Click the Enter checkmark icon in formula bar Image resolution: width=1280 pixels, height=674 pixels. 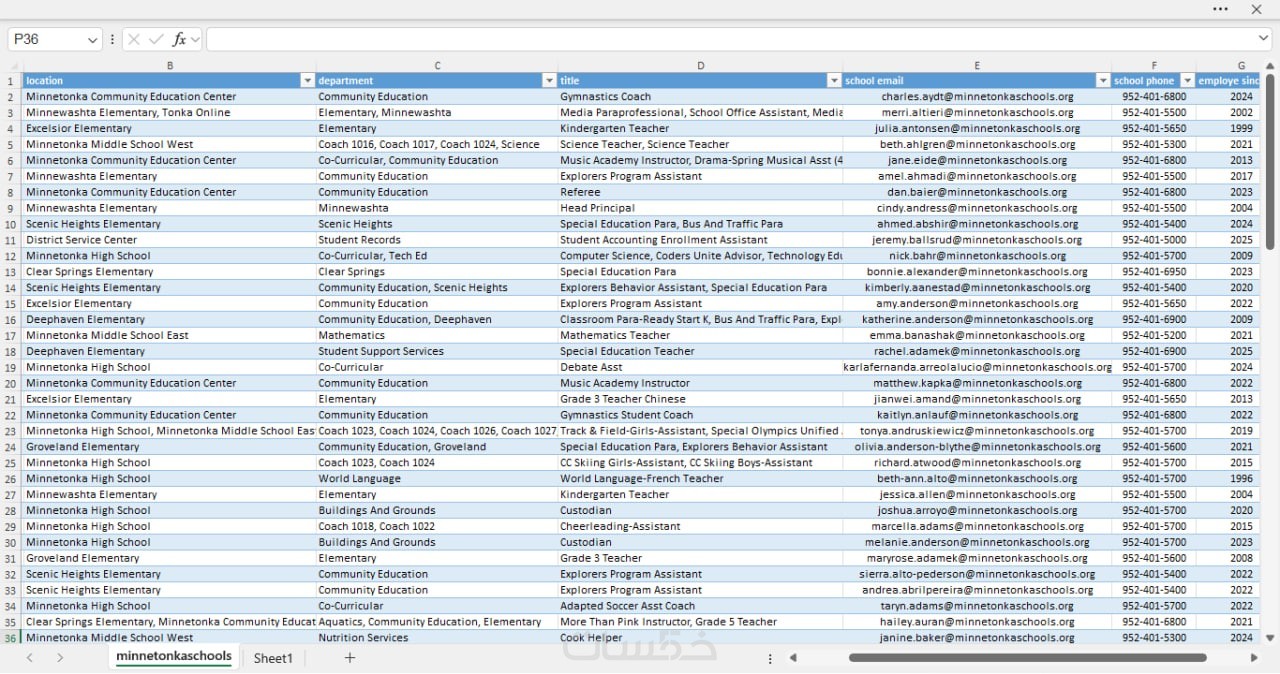[x=156, y=39]
